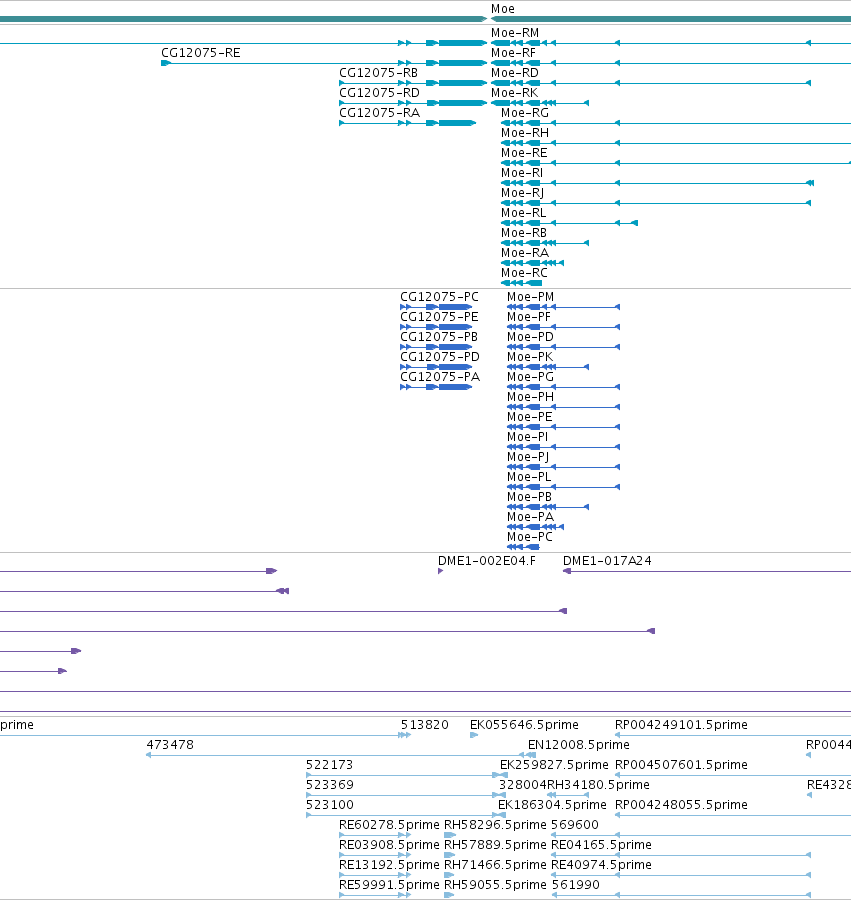Image resolution: width=851 pixels, height=900 pixels.
Task: Click the 569600 EST label
Action: [x=574, y=825]
